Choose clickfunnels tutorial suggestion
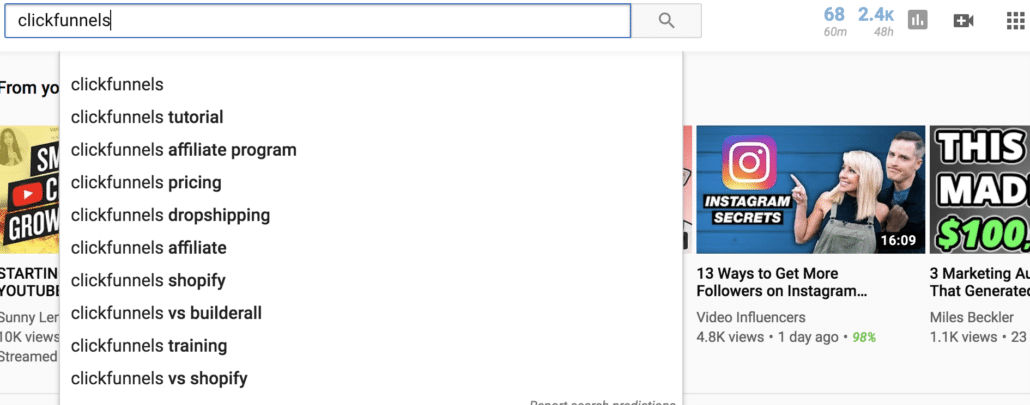The height and width of the screenshot is (405, 1030). (370, 117)
